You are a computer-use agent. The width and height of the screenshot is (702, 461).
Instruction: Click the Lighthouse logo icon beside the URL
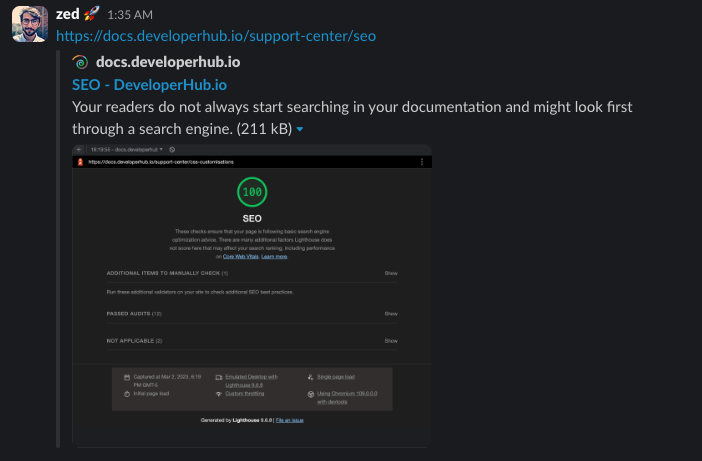click(x=81, y=162)
